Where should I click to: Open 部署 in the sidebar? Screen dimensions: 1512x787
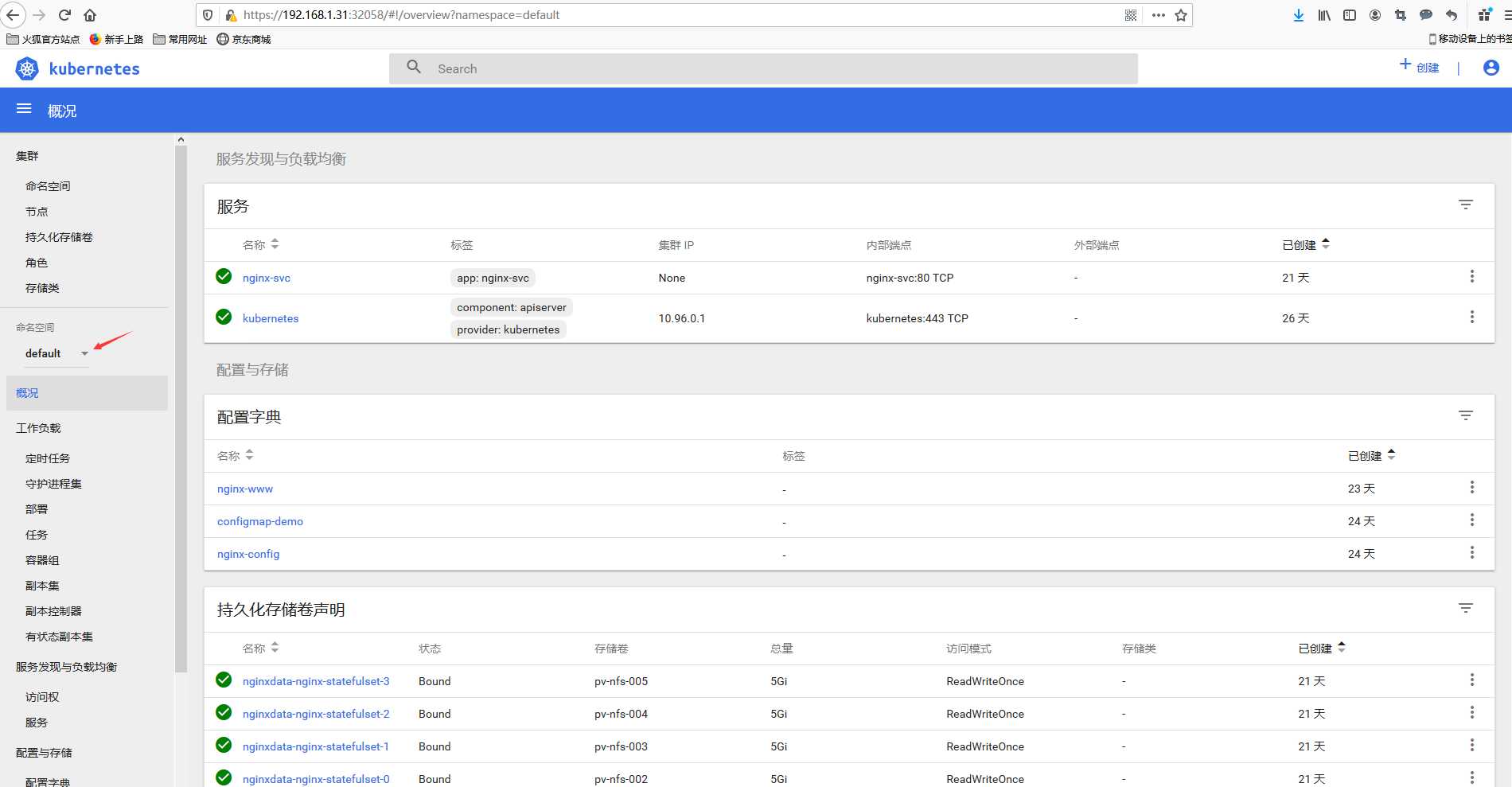coord(37,509)
